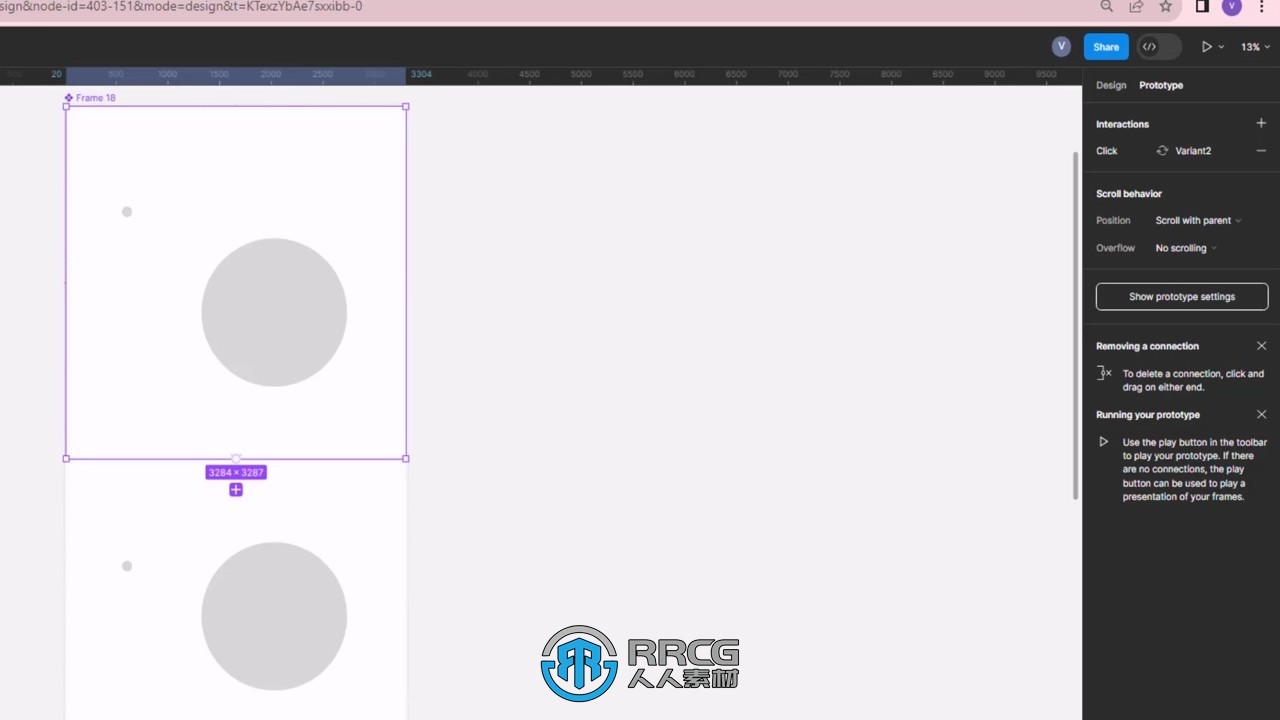This screenshot has height=720, width=1280.
Task: Click the blue Share button
Action: [1106, 47]
